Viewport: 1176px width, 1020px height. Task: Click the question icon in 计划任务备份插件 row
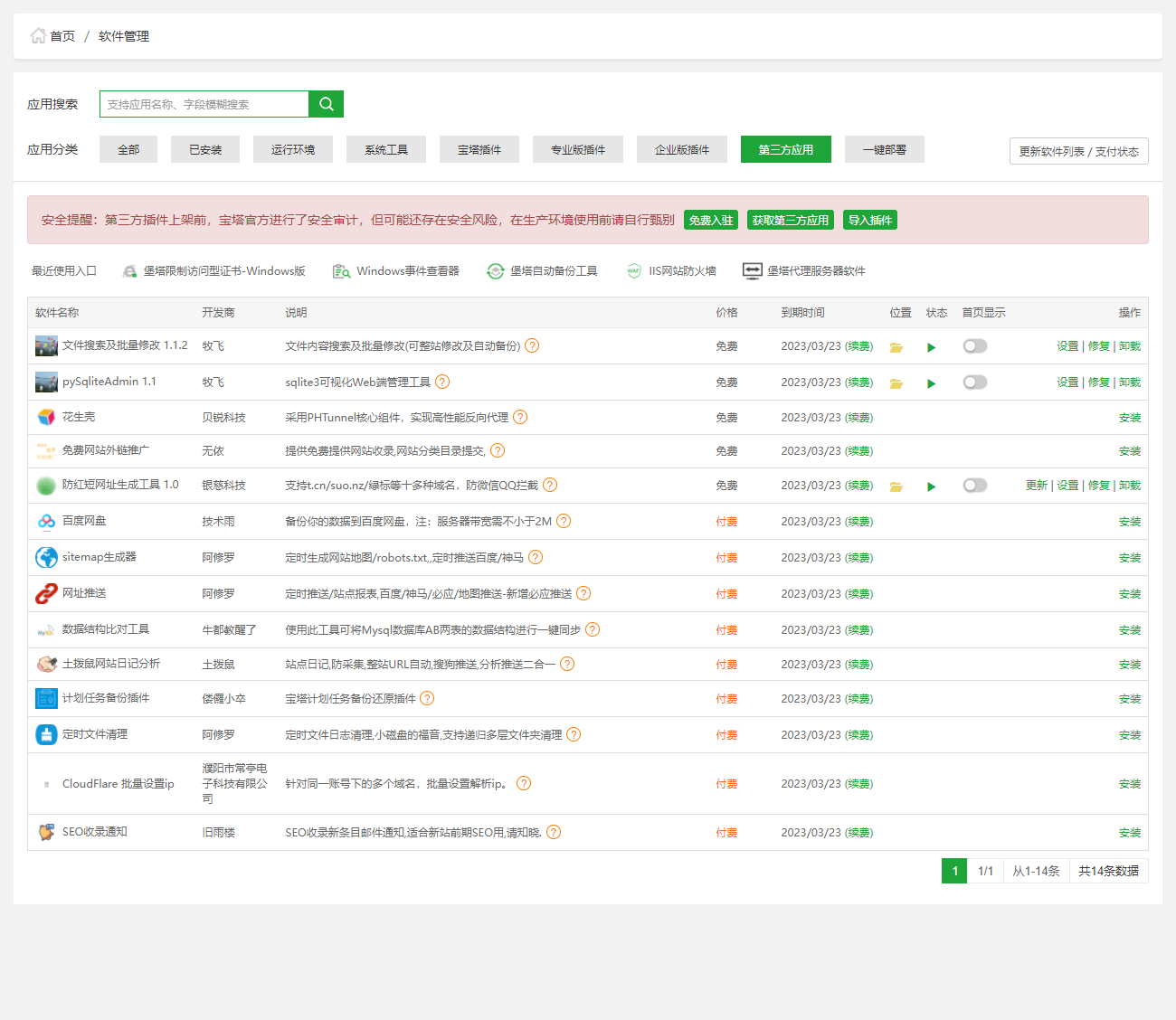pyautogui.click(x=427, y=698)
